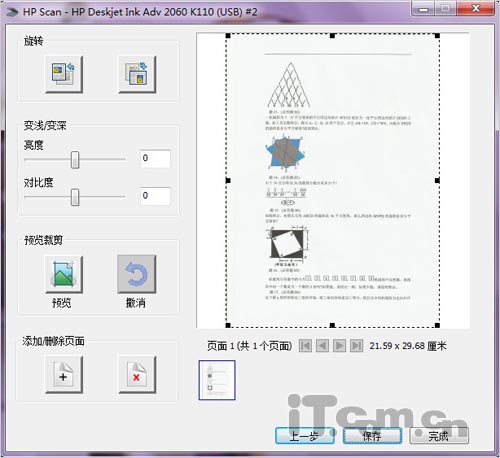The image size is (500, 458).
Task: Go to previous page navigation arrow
Action: click(322, 346)
